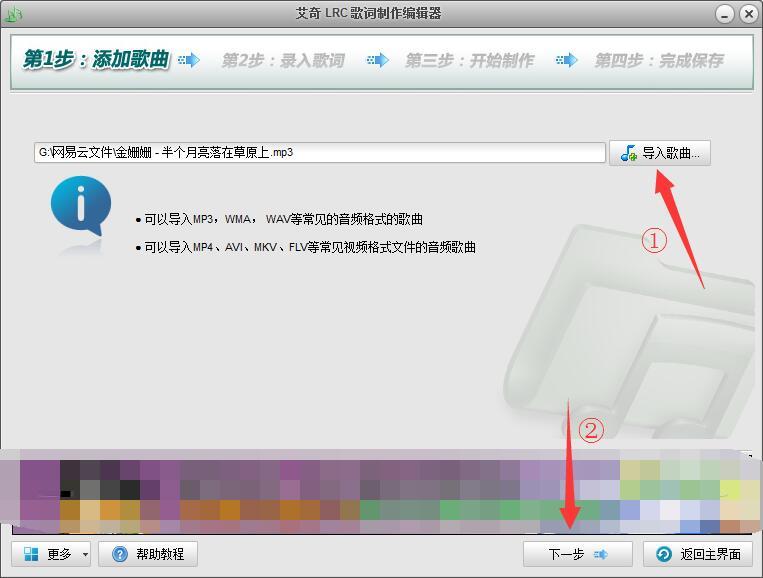
Task: Click the blurred banner above the bottom buttons
Action: 380,492
